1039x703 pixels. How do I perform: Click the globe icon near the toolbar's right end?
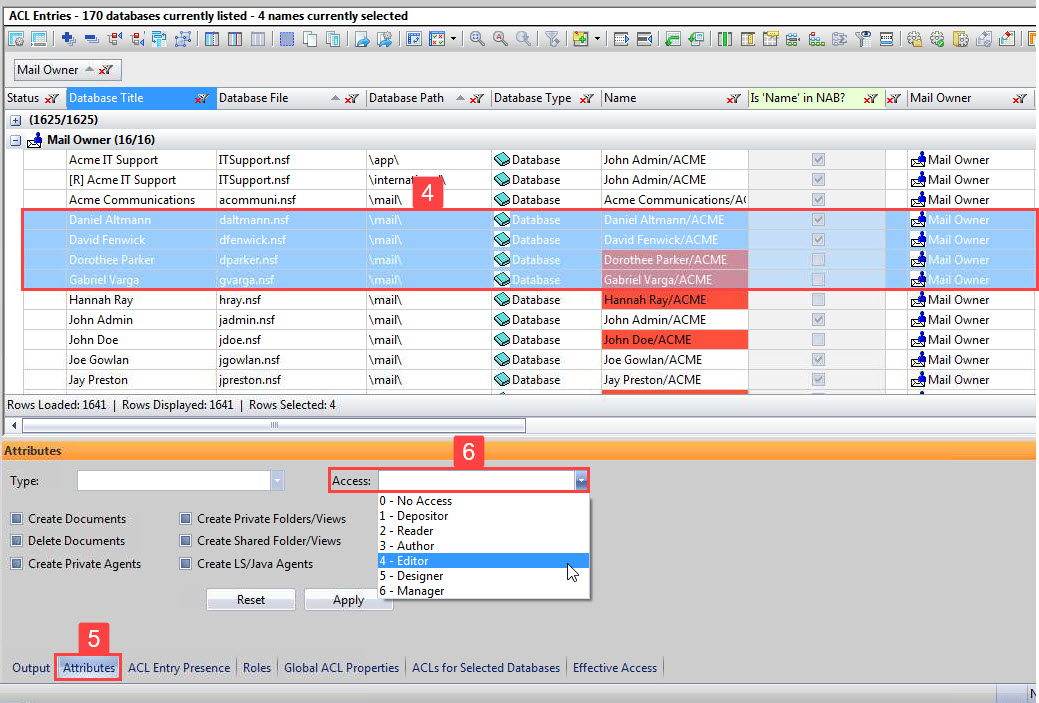pyautogui.click(x=937, y=38)
